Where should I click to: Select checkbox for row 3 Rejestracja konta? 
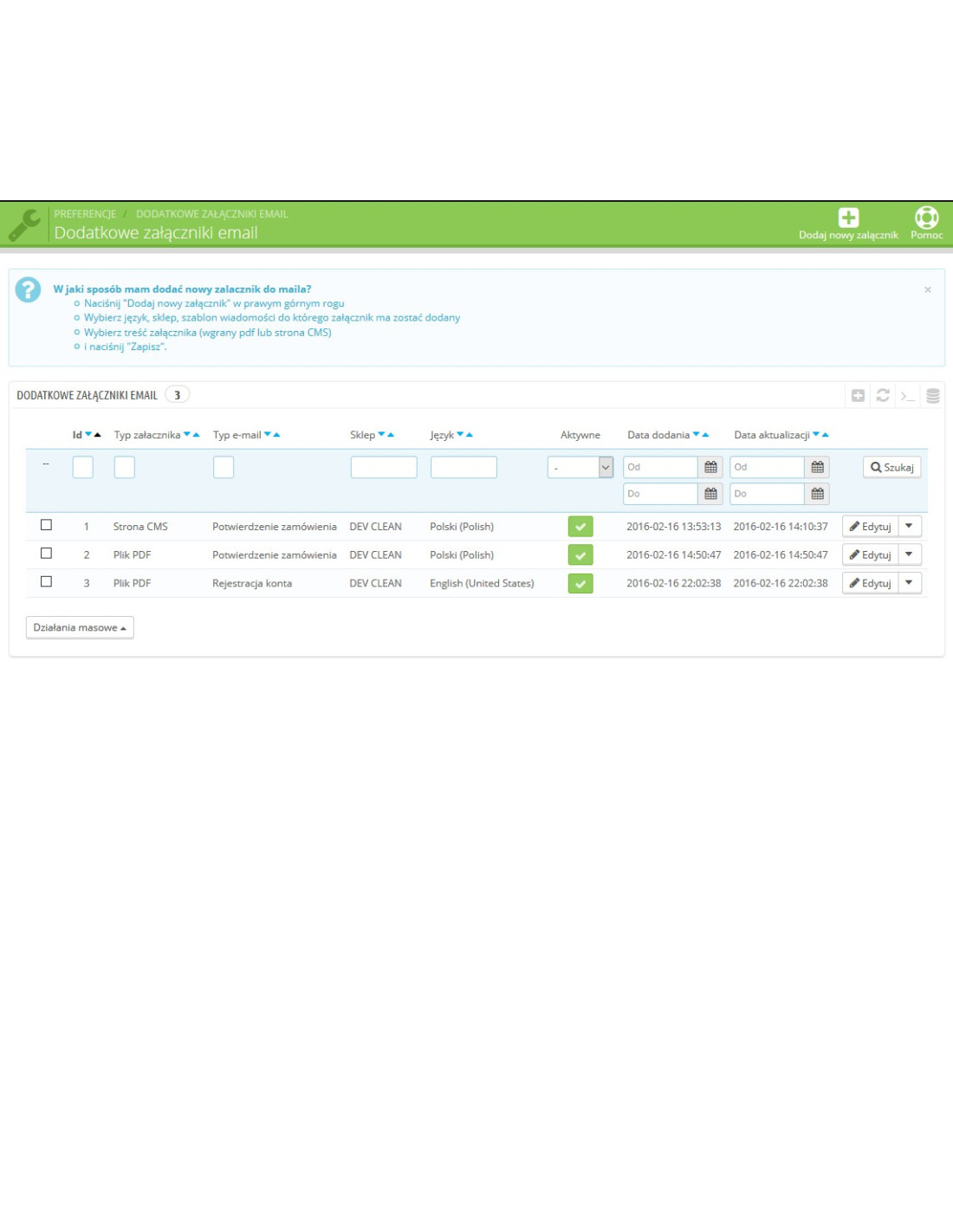[x=47, y=582]
